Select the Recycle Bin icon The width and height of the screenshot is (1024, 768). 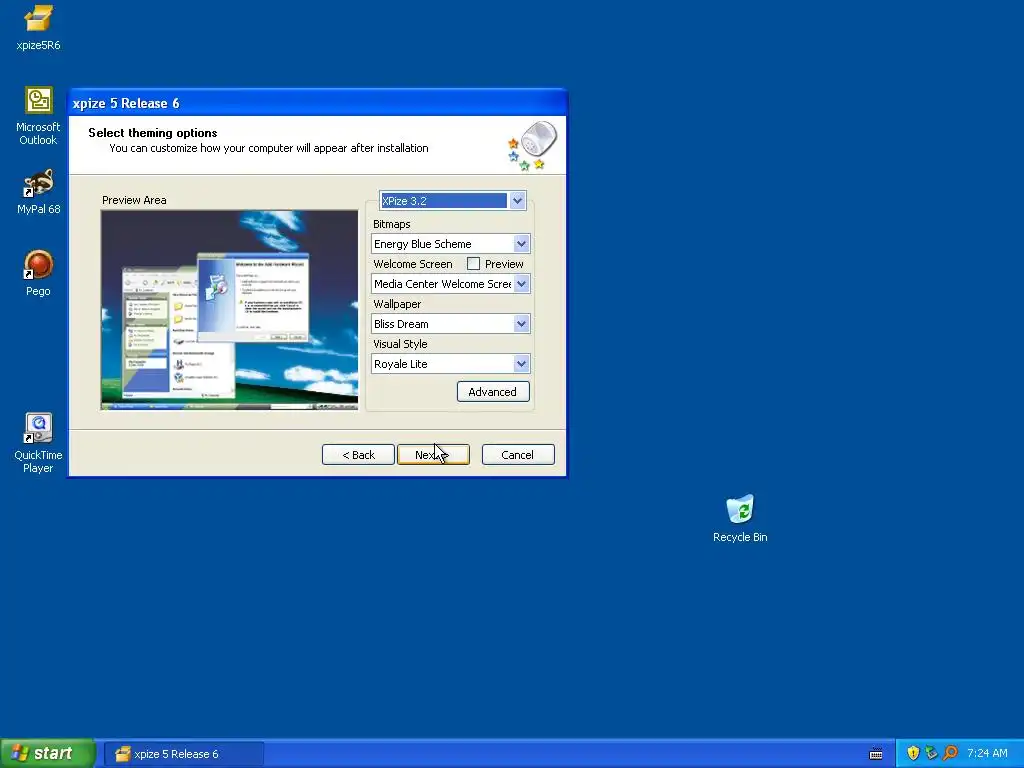click(x=740, y=519)
